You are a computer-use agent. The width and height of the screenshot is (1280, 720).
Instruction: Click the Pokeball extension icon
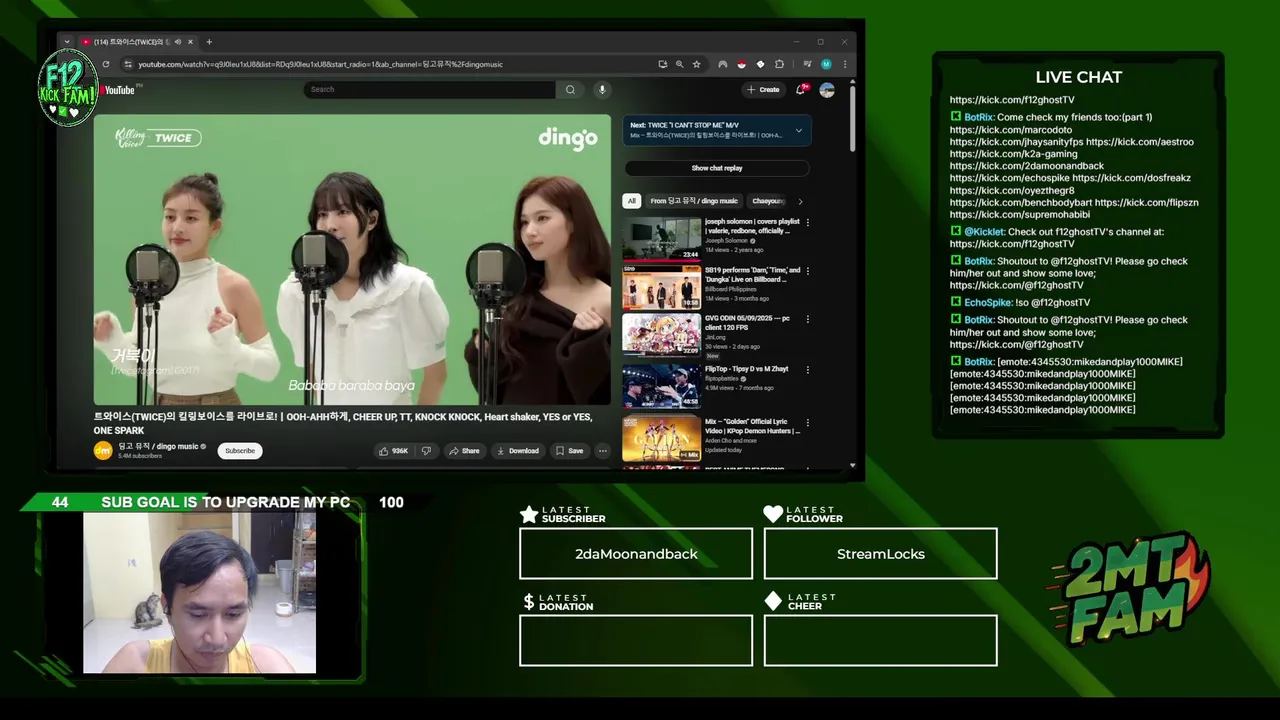[741, 64]
